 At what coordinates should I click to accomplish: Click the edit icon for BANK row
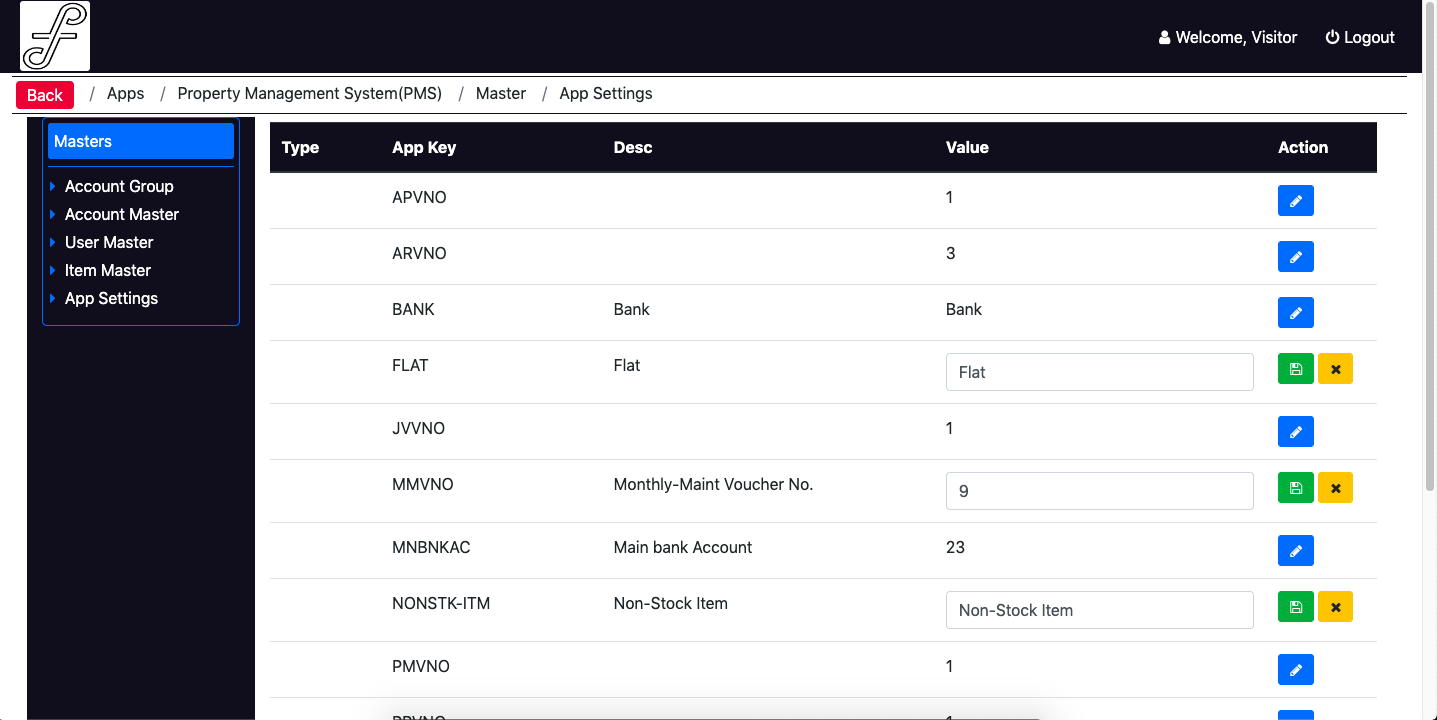(x=1295, y=313)
